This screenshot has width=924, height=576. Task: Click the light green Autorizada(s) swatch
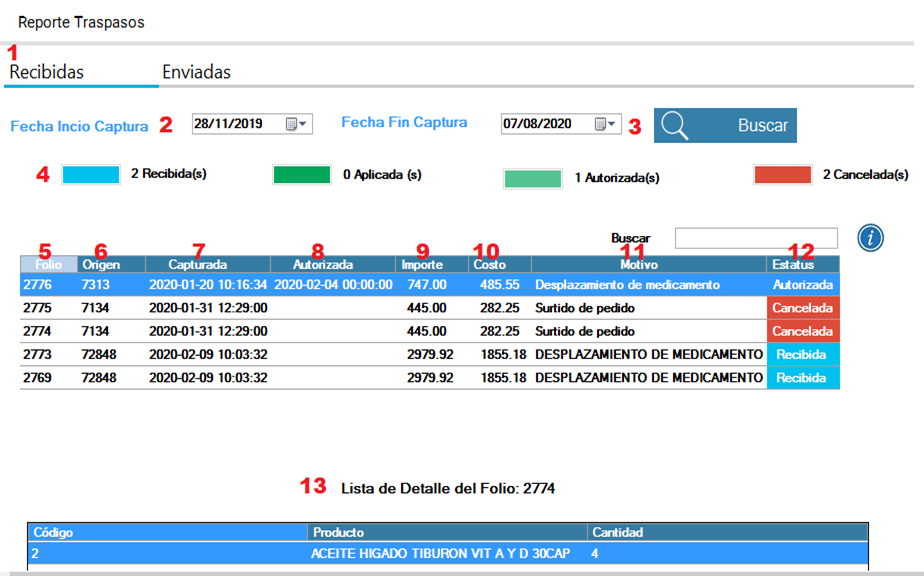click(533, 179)
